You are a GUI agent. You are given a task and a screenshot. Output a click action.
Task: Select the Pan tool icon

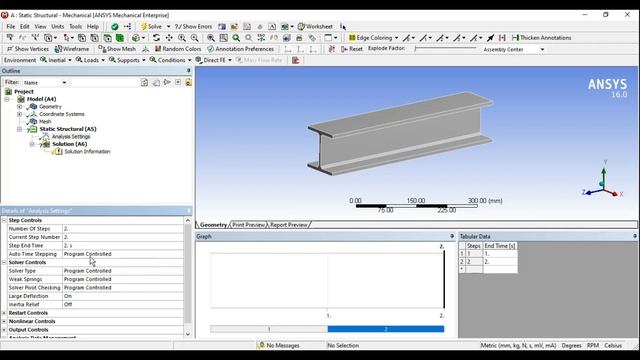169,38
